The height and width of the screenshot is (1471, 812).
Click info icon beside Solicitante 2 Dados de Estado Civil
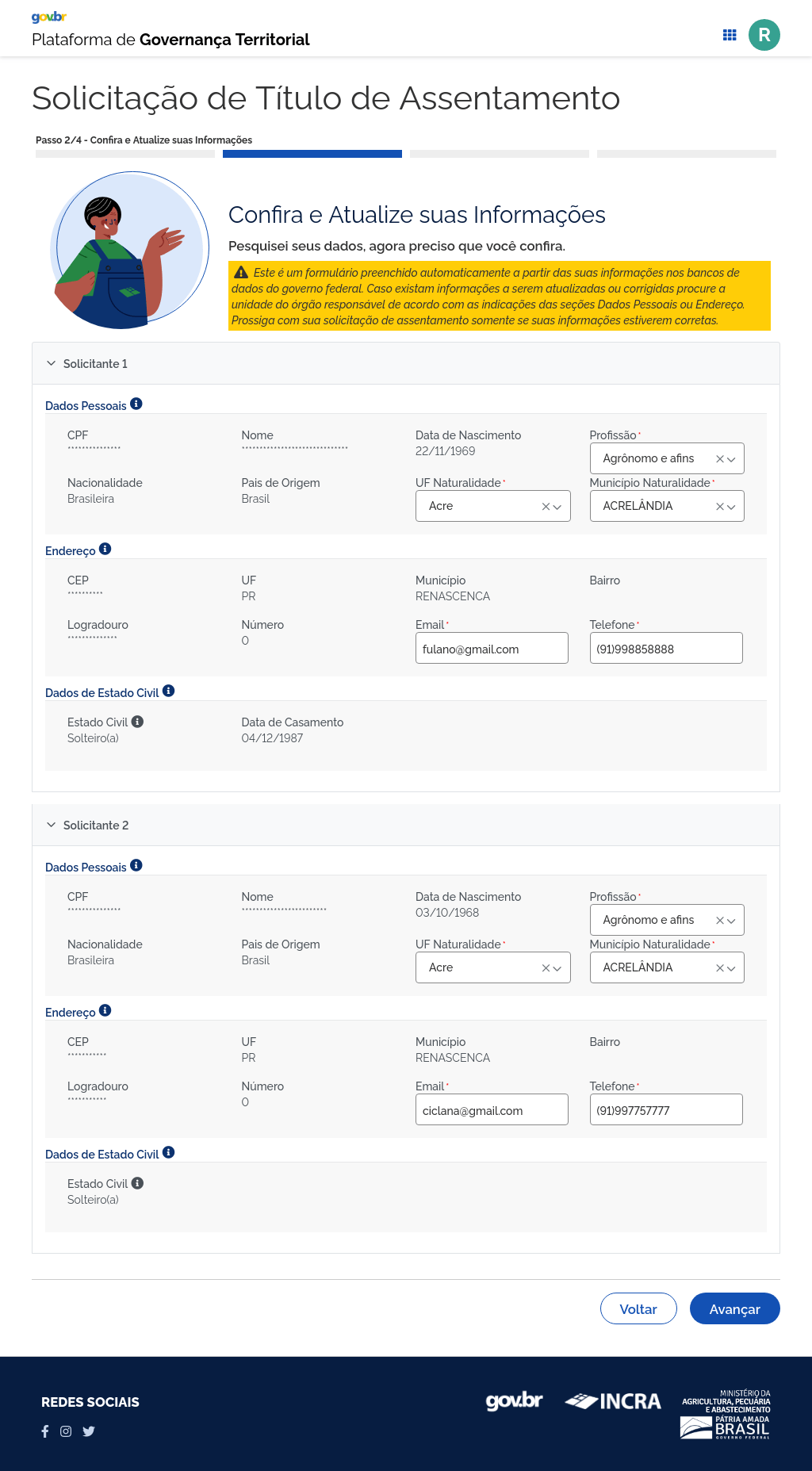(169, 1152)
